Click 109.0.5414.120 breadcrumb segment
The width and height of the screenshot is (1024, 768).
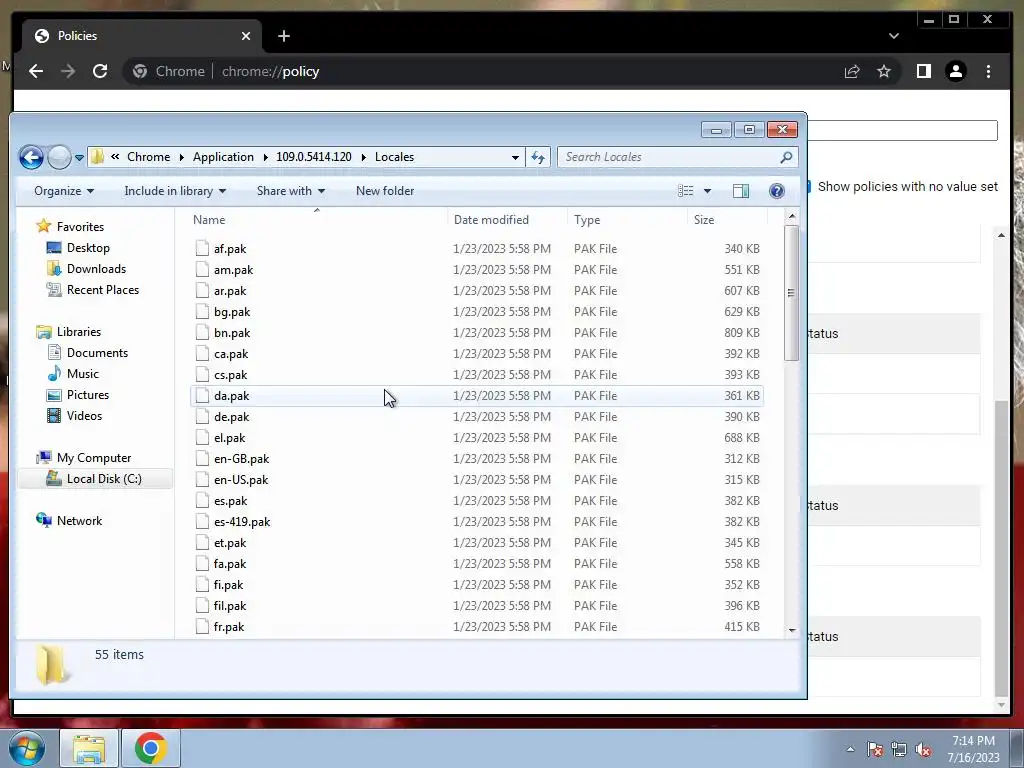tap(313, 157)
